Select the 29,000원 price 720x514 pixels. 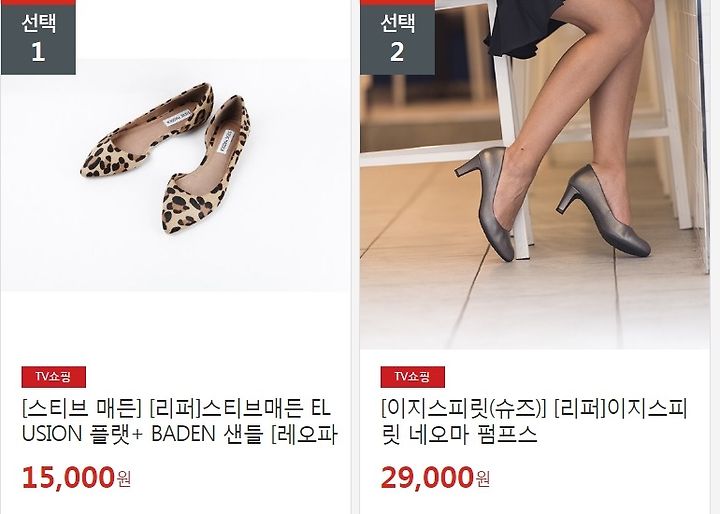[435, 478]
